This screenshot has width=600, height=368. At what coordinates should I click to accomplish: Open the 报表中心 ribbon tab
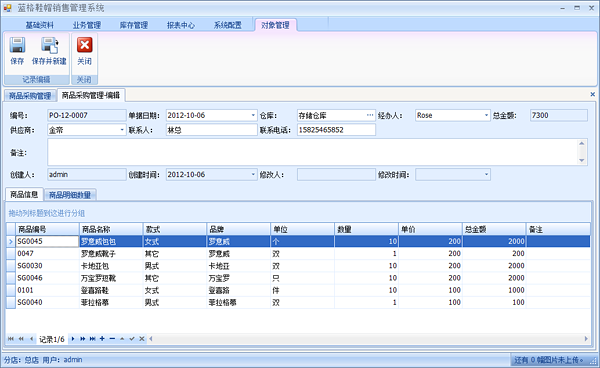point(181,25)
